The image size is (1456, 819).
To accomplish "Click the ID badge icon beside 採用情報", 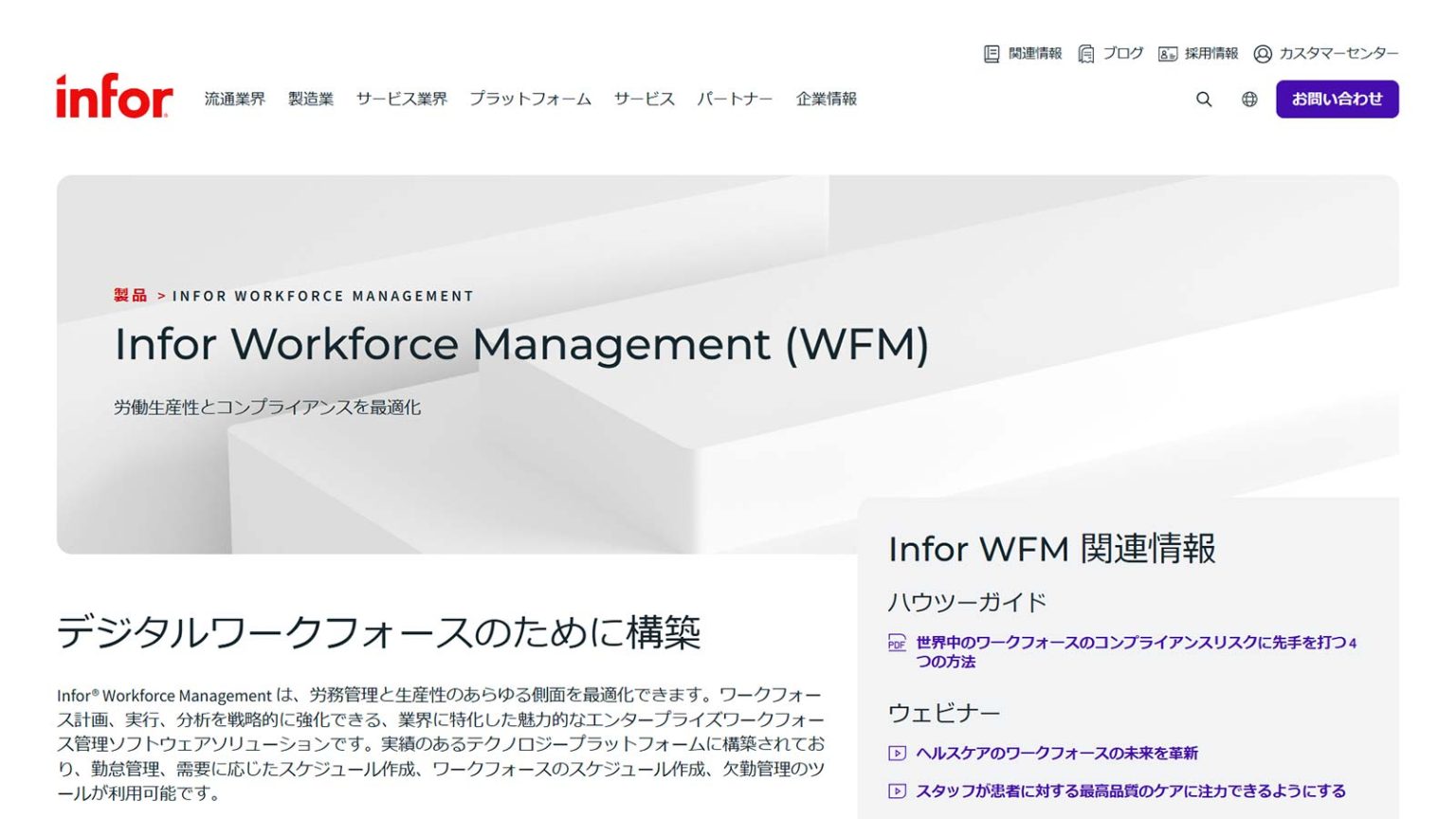I will point(1166,53).
